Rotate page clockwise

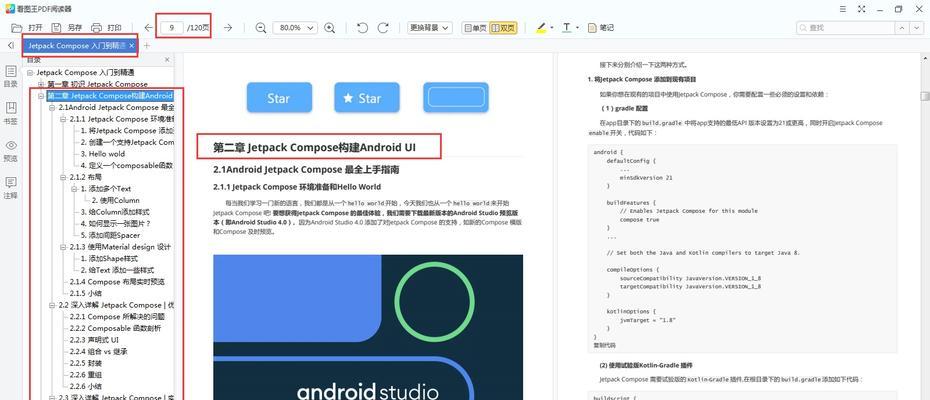tap(383, 28)
